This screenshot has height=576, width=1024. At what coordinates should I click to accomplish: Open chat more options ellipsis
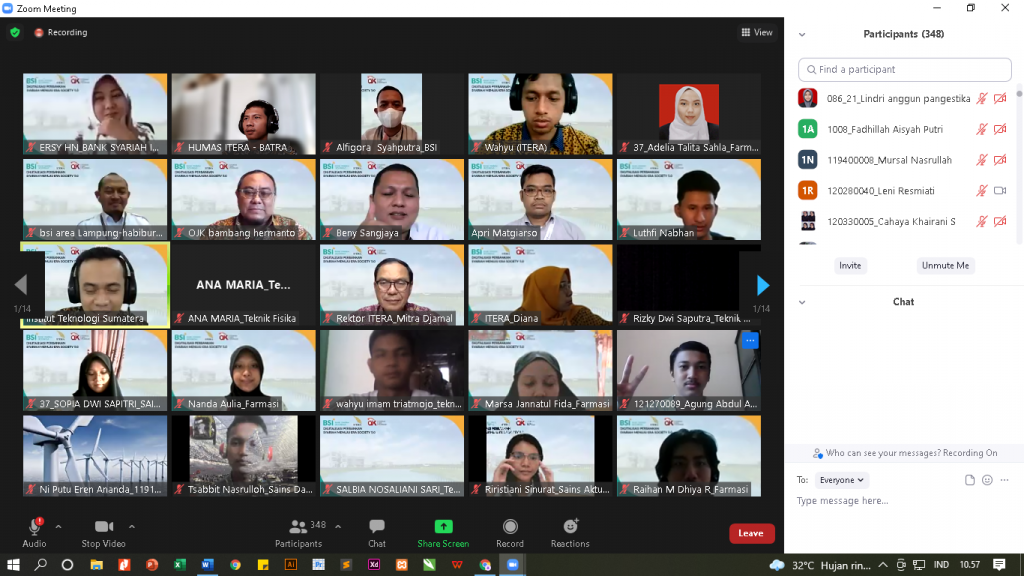point(1004,480)
